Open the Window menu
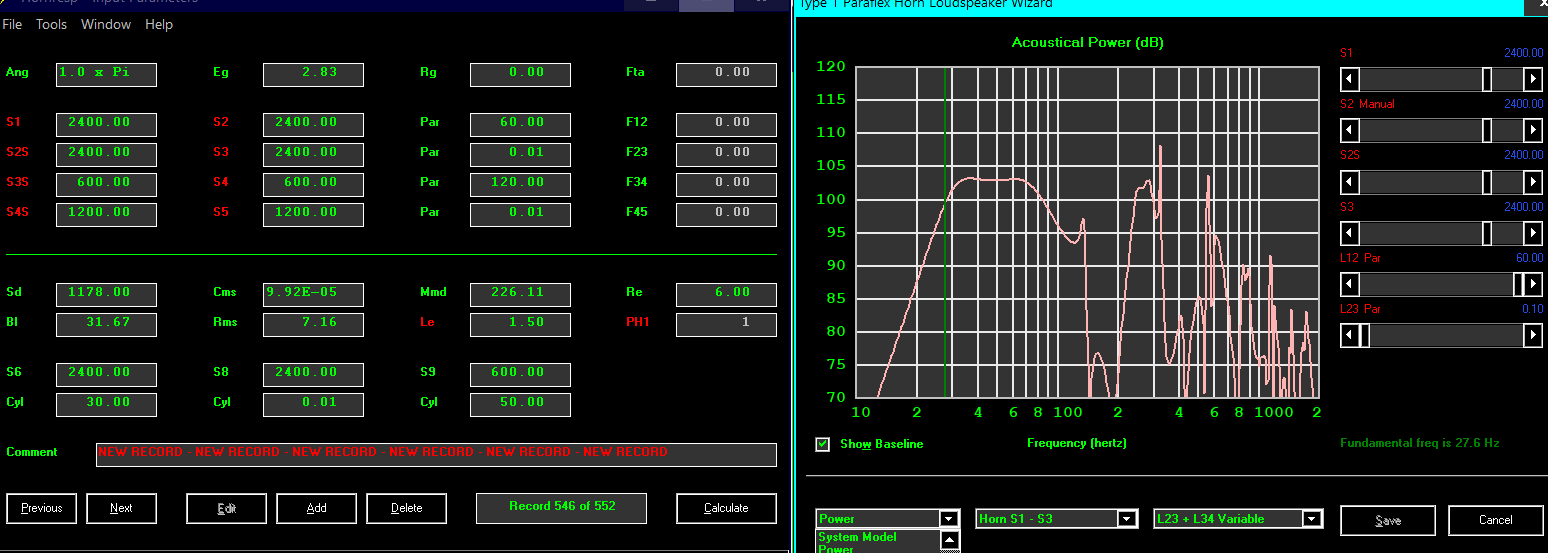1548x553 pixels. (105, 24)
